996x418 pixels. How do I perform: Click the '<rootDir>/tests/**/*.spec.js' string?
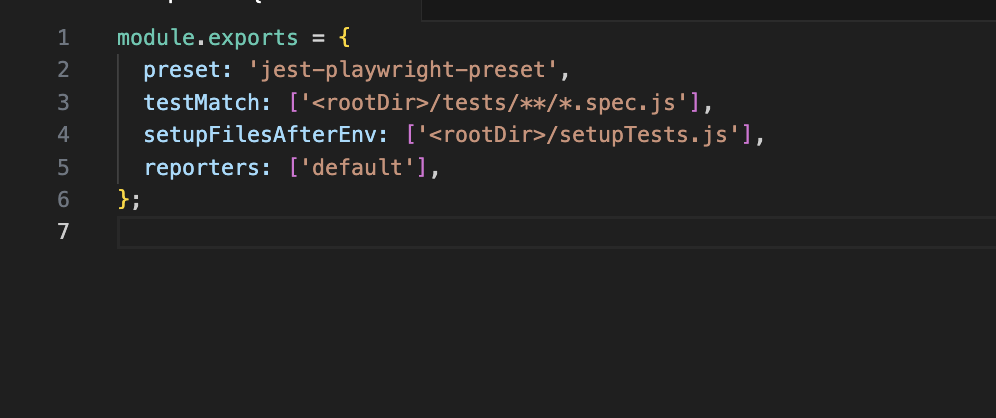(x=494, y=103)
